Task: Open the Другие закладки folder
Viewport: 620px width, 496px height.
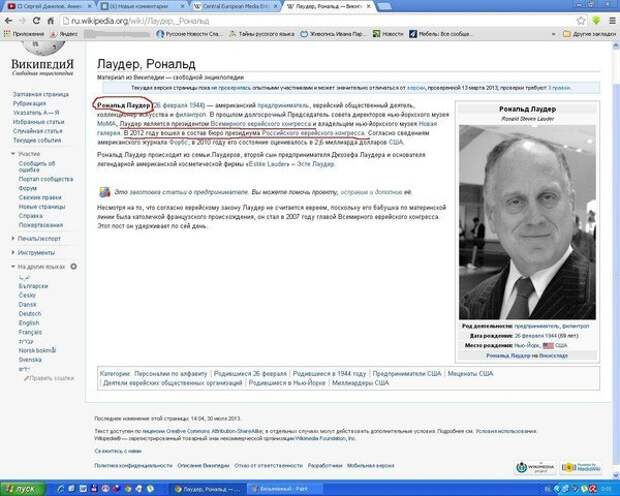Action: pos(590,34)
